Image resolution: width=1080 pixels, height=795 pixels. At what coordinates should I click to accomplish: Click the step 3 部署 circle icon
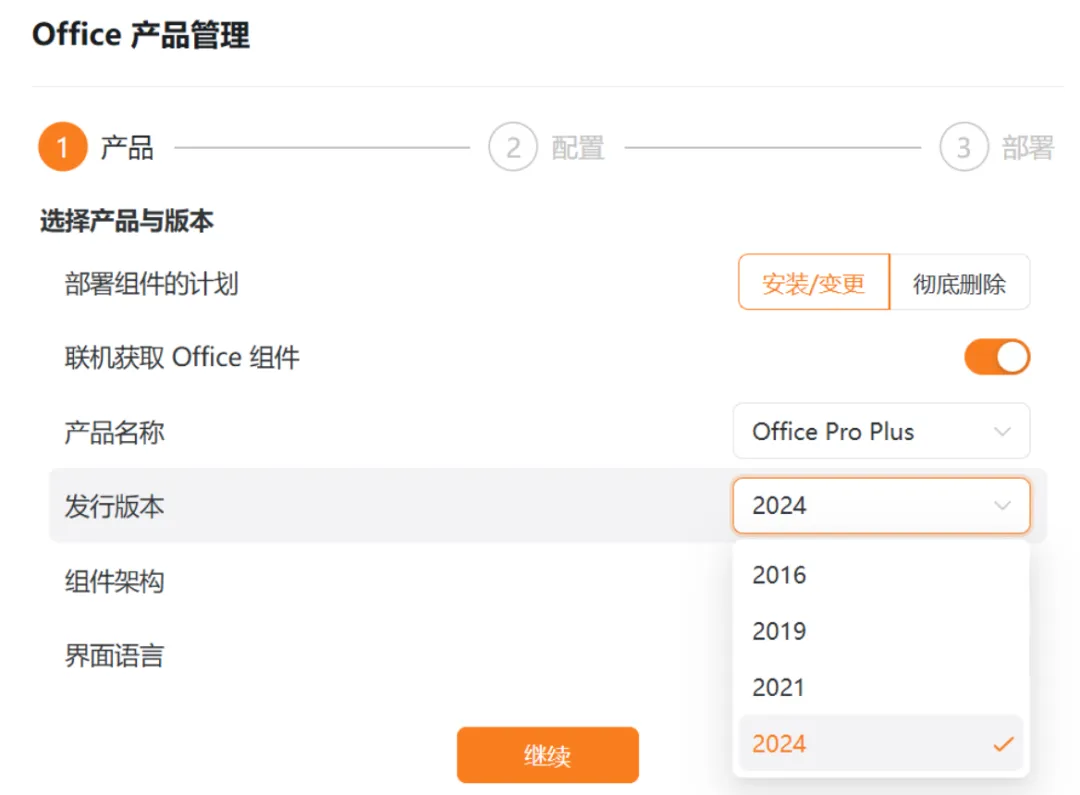pos(964,147)
